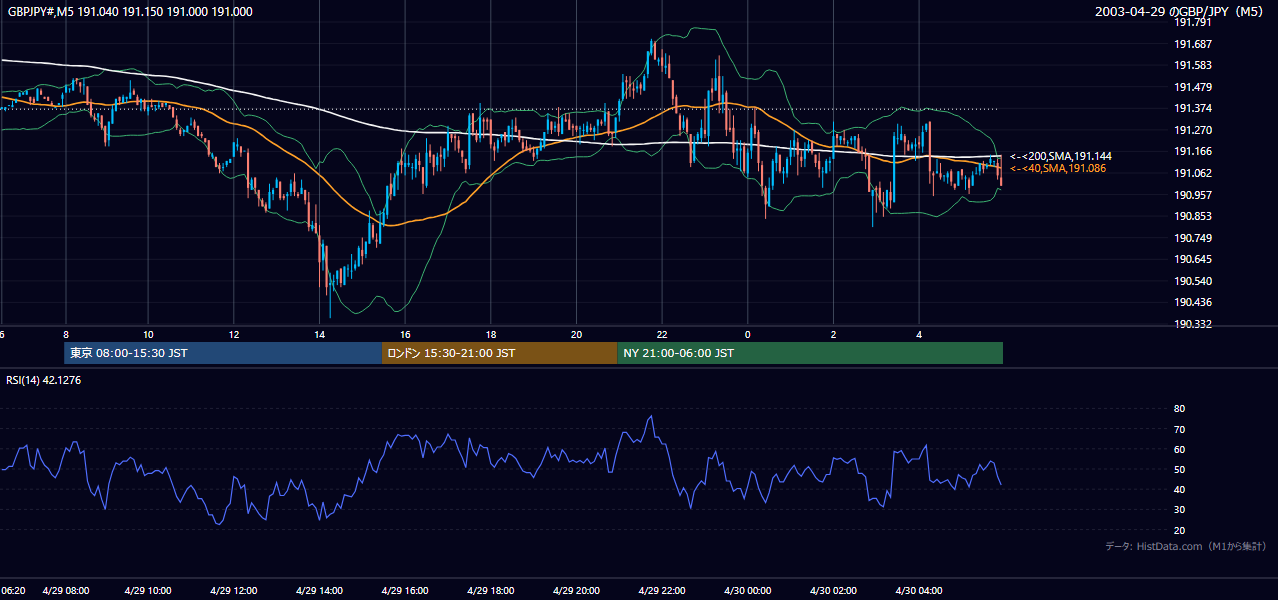Select price axis value 190.749
Screen dimensions: 1278x600
pyautogui.click(x=1192, y=238)
